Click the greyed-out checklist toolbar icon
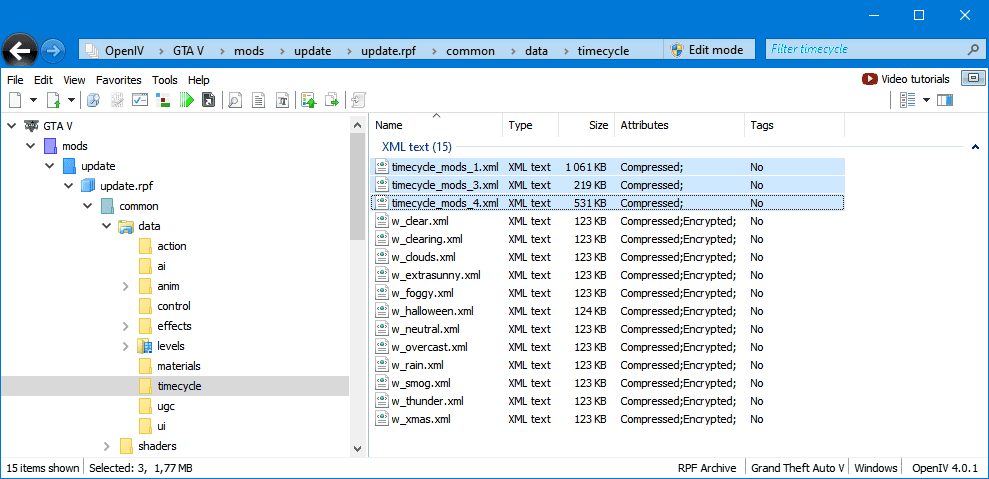The height and width of the screenshot is (479, 989). [117, 100]
